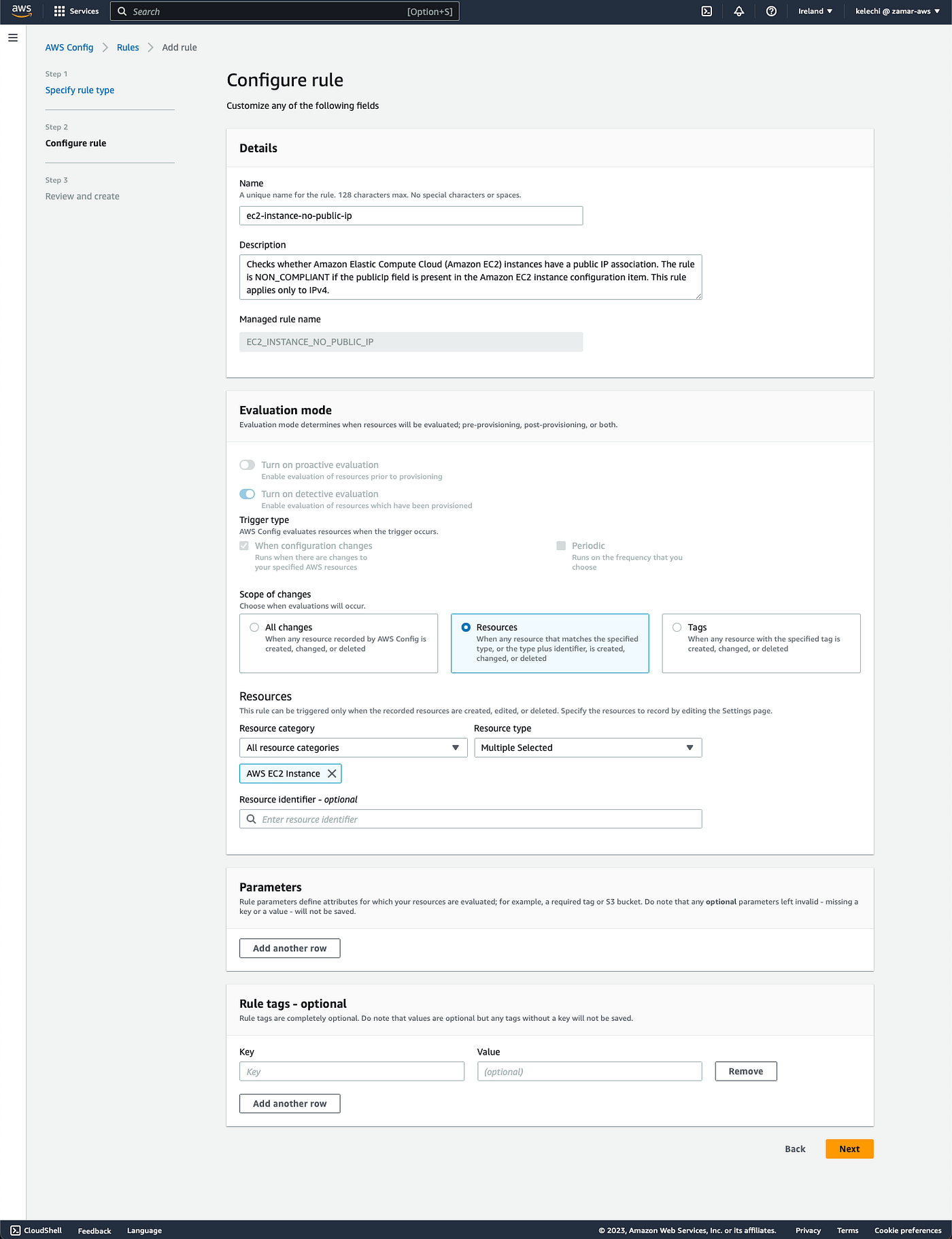952x1239 pixels.
Task: Click the Back button
Action: [795, 1149]
